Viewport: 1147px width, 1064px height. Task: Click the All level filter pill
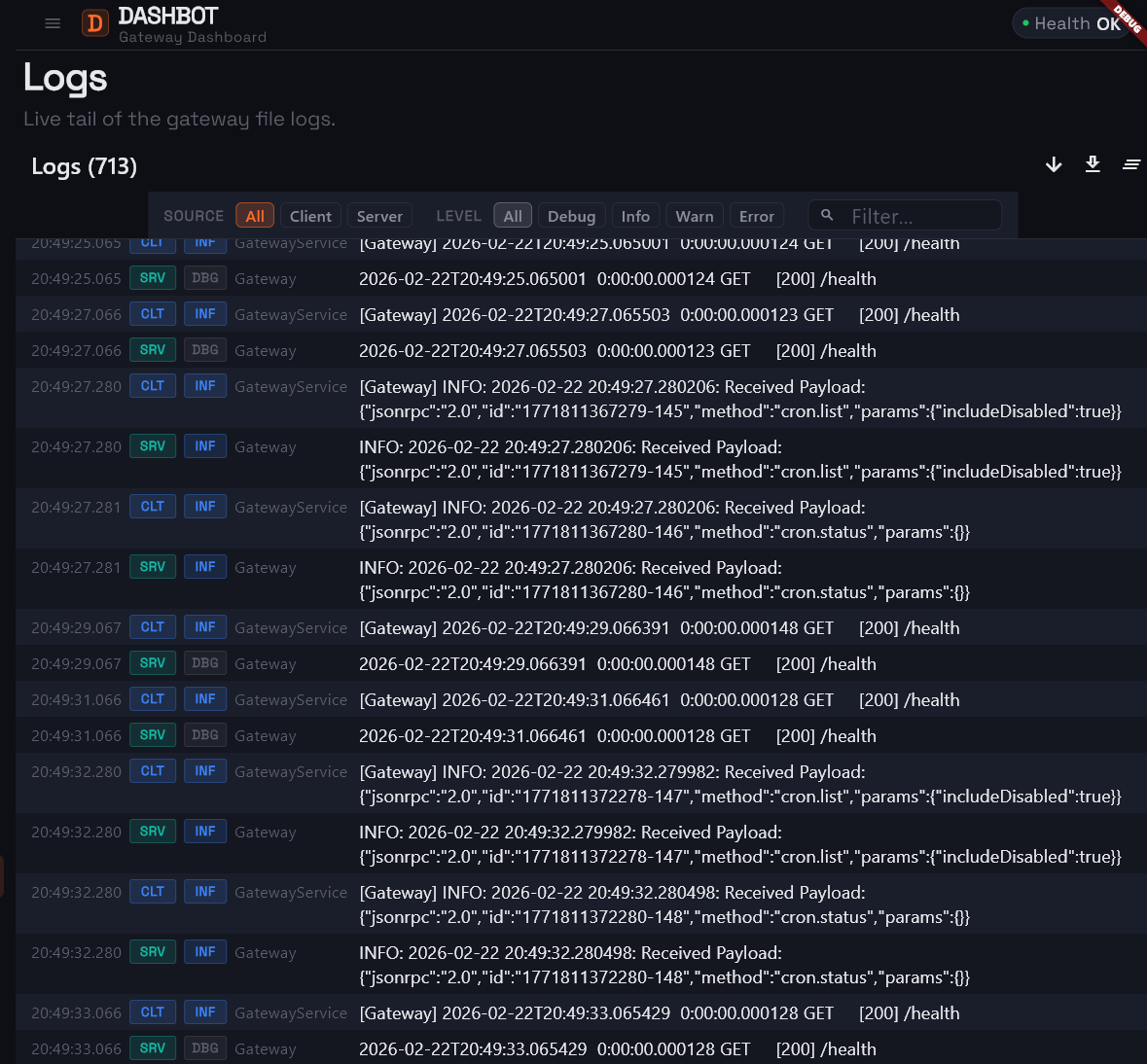tap(513, 215)
